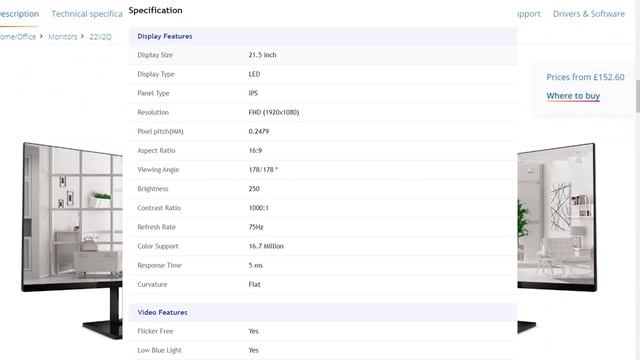Open the Support tab
640x360 pixels.
[x=529, y=14]
